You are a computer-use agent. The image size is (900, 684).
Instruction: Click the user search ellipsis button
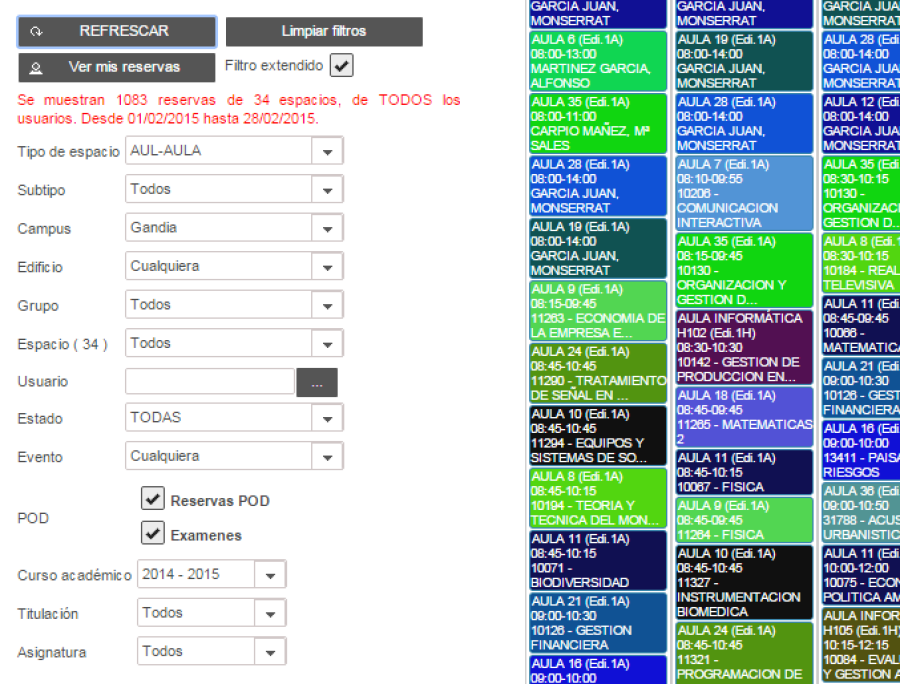point(317,383)
